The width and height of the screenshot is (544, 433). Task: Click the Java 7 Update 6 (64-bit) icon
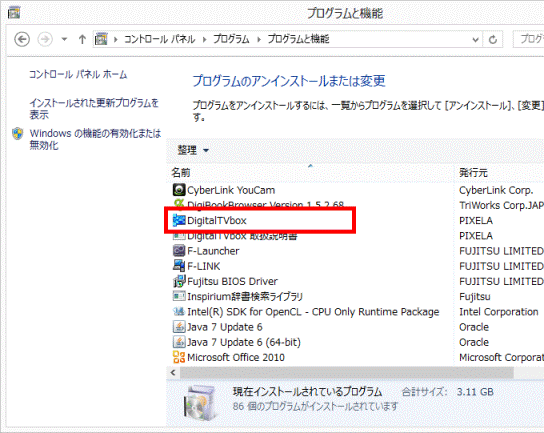click(179, 342)
